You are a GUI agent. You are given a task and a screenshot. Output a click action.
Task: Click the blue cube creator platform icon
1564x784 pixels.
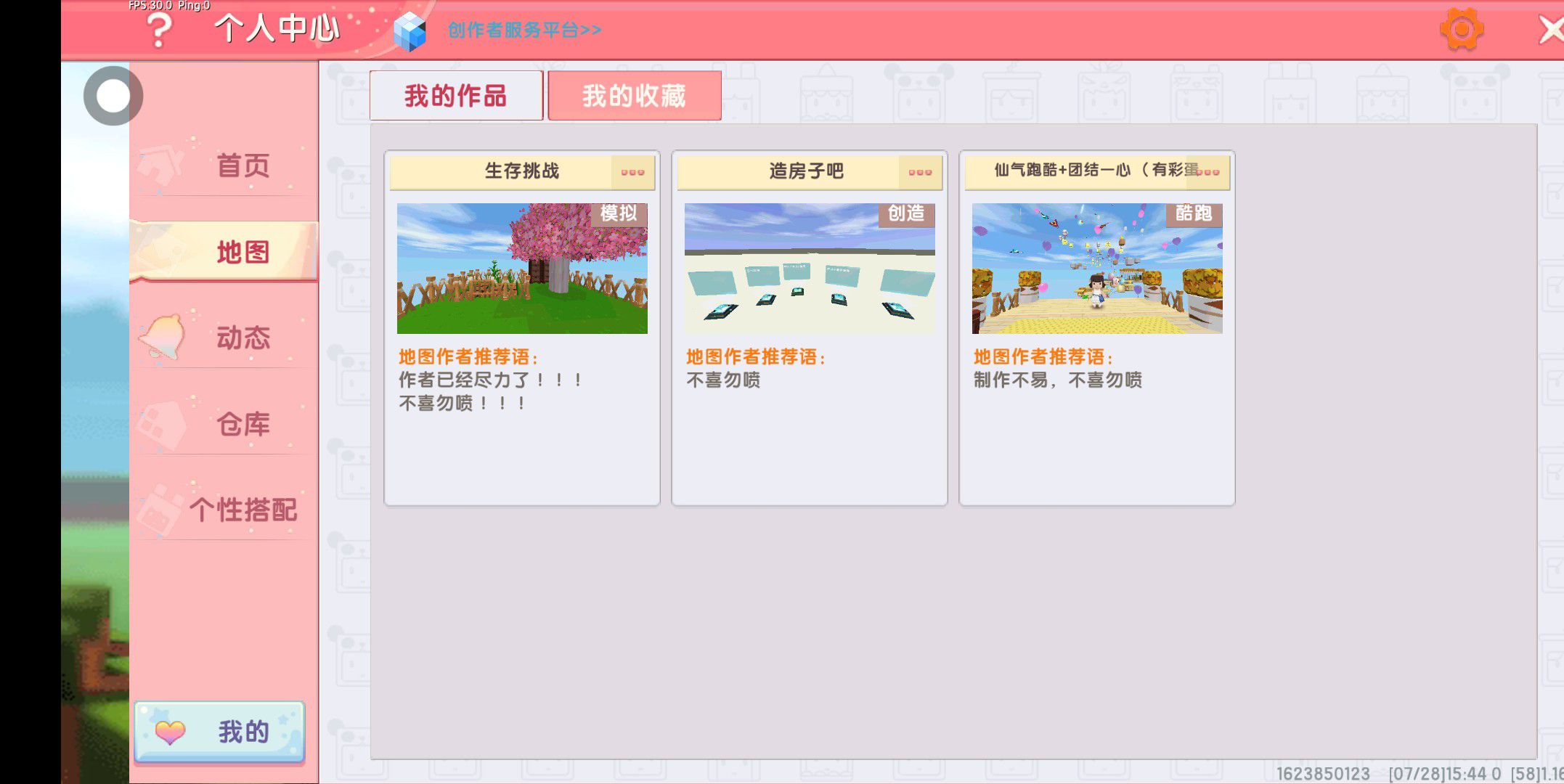[x=410, y=31]
